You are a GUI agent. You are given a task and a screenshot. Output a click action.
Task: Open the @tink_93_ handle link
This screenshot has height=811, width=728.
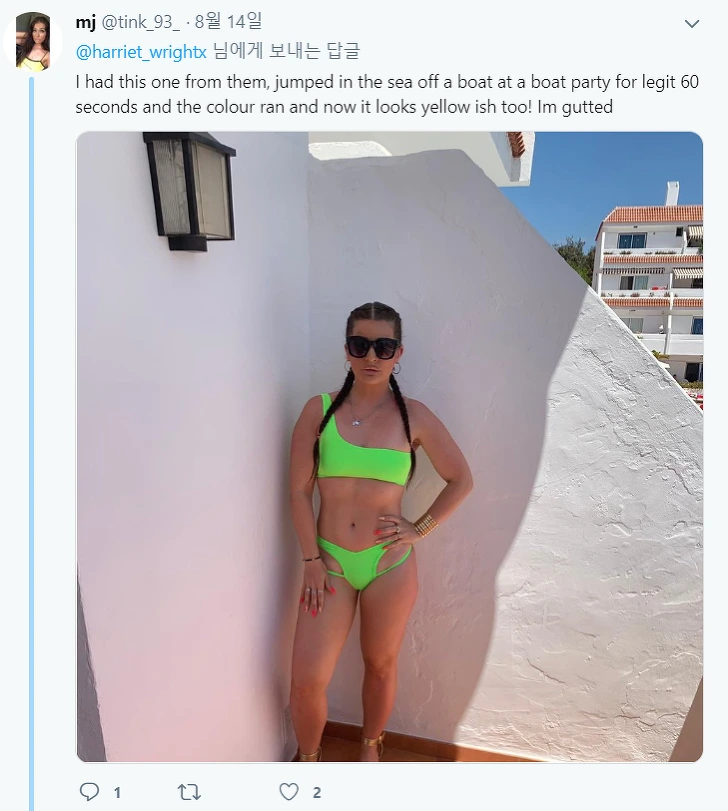click(x=140, y=22)
